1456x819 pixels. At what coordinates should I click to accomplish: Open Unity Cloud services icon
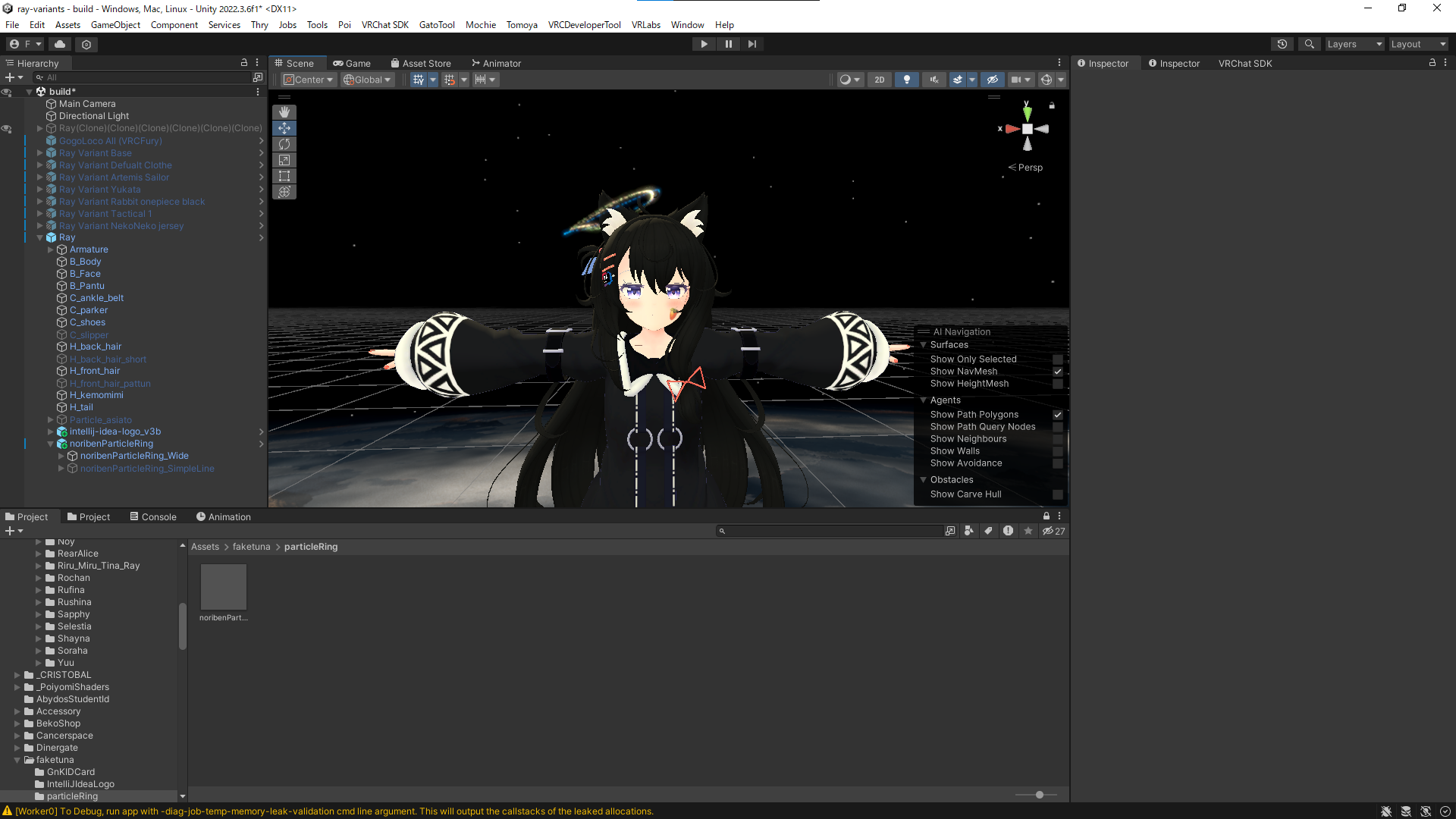[60, 44]
